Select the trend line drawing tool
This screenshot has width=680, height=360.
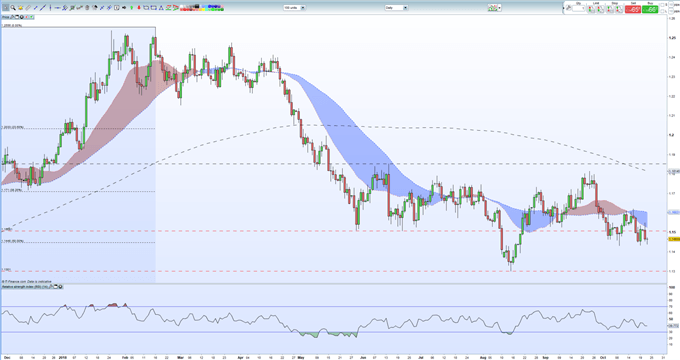click(42, 7)
